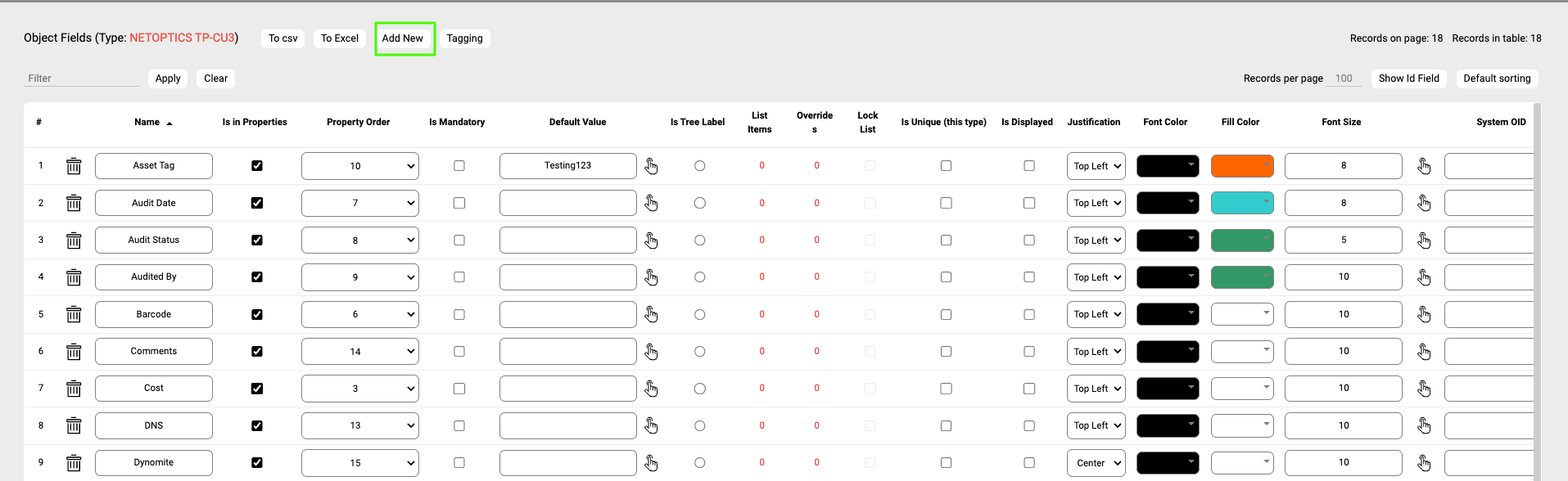Click hand icon after Audit Status font size

1424,240
